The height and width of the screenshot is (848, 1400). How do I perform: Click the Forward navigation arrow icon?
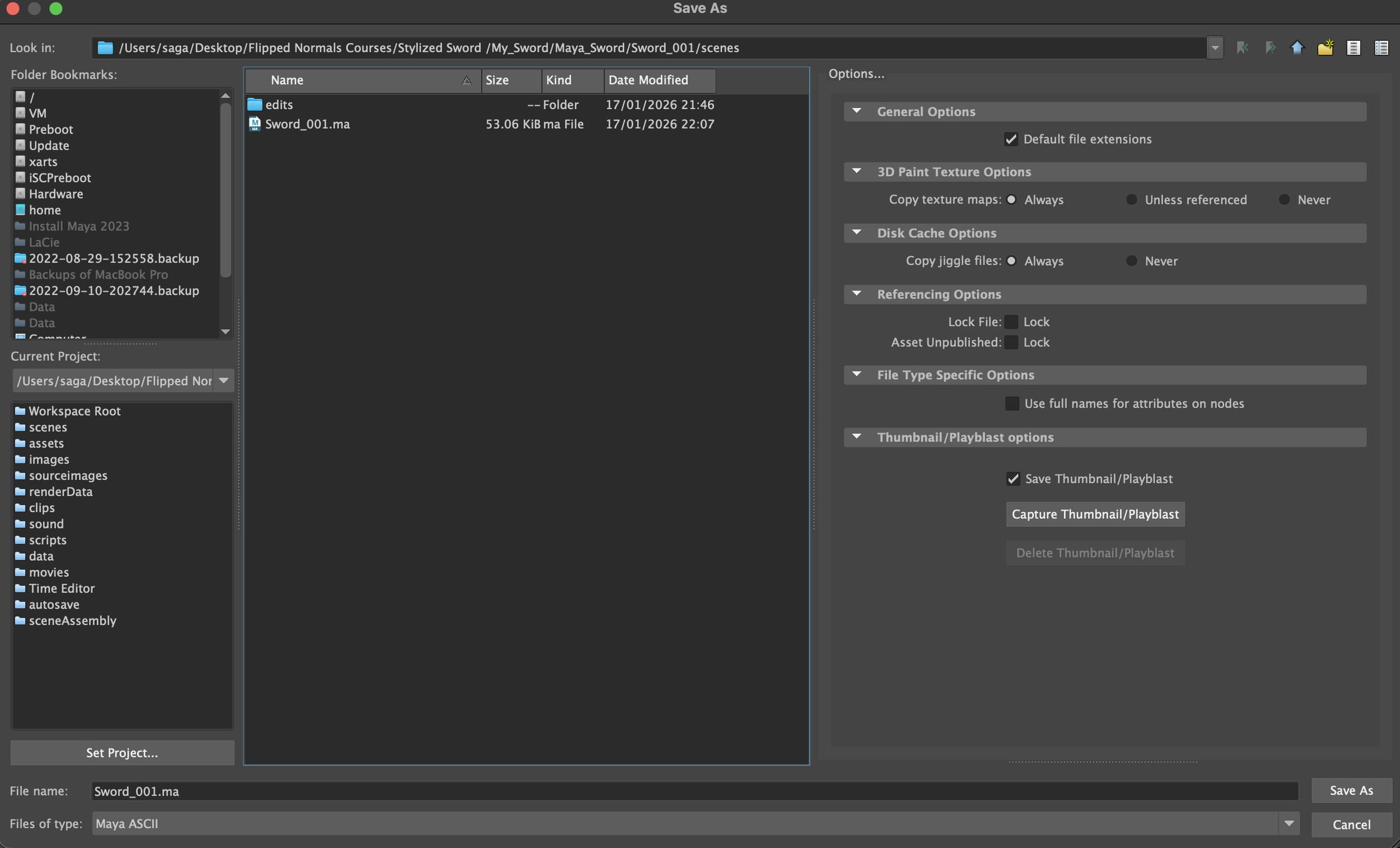[x=1270, y=48]
